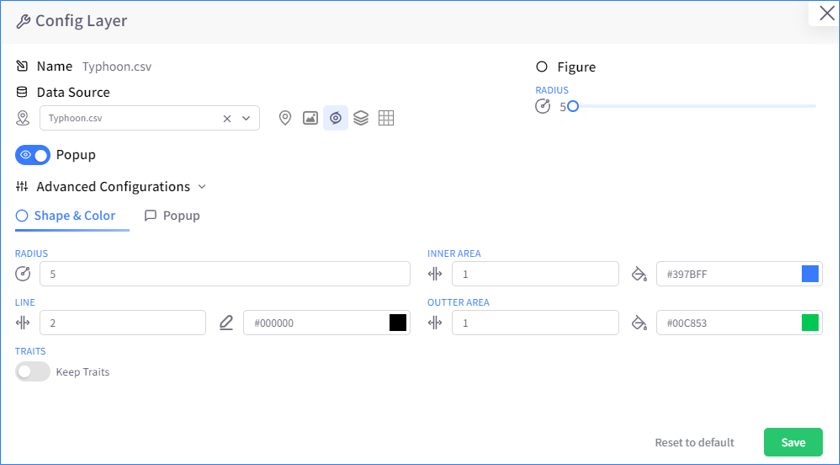The image size is (840, 465).
Task: Open the Typhoon.csv data source dropdown
Action: (246, 118)
